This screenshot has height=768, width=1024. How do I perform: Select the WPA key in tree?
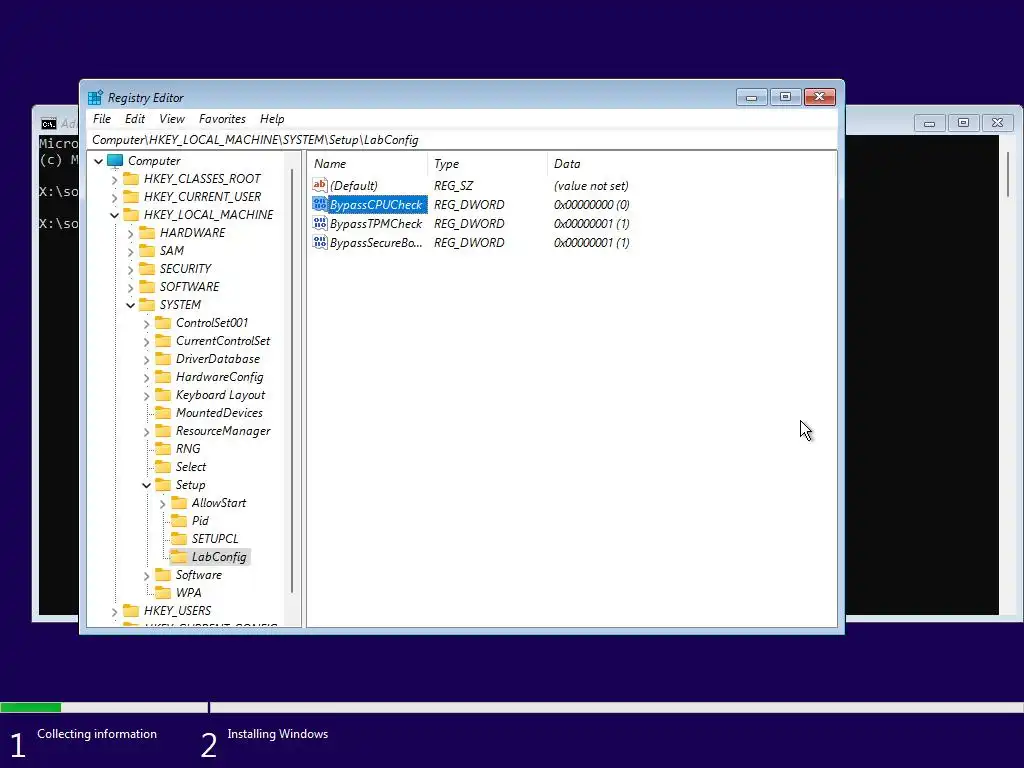pos(188,593)
